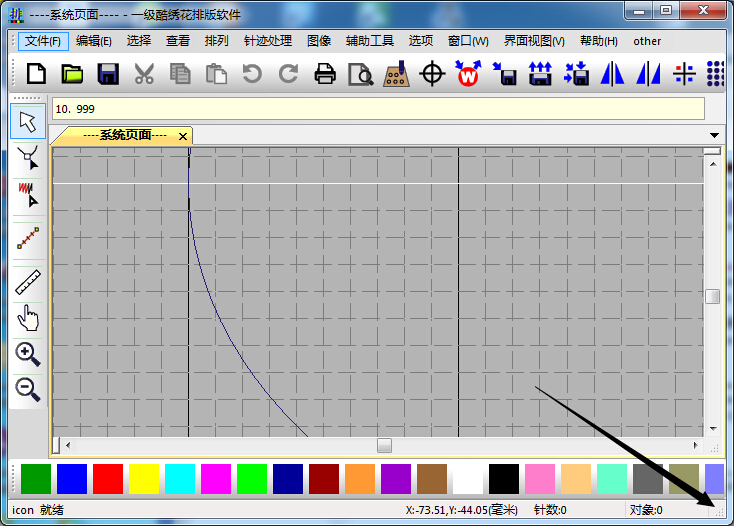734x526 pixels.
Task: Click the disk with inward arrows icon
Action: pos(576,73)
